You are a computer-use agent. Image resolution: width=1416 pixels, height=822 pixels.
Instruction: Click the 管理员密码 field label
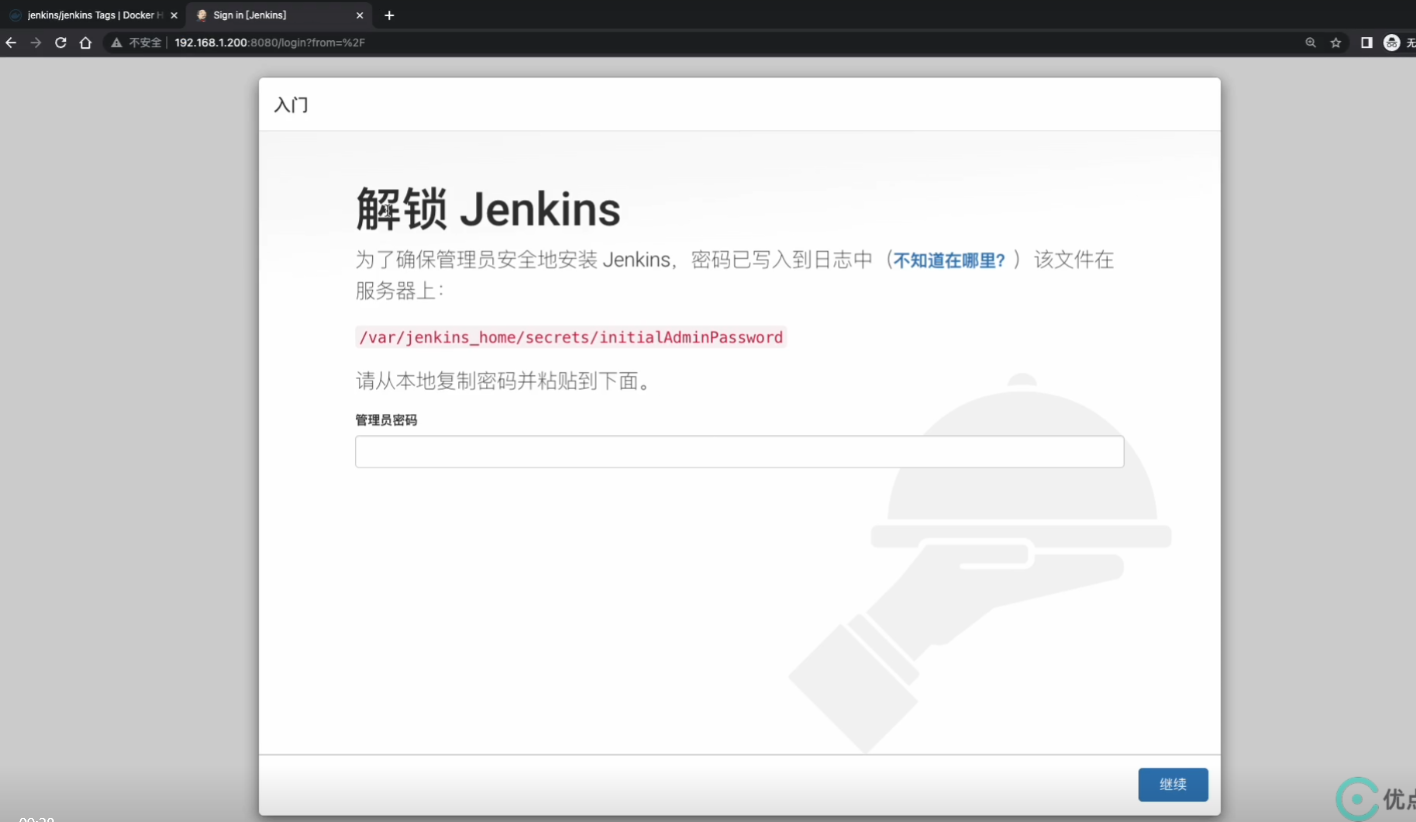(x=386, y=420)
